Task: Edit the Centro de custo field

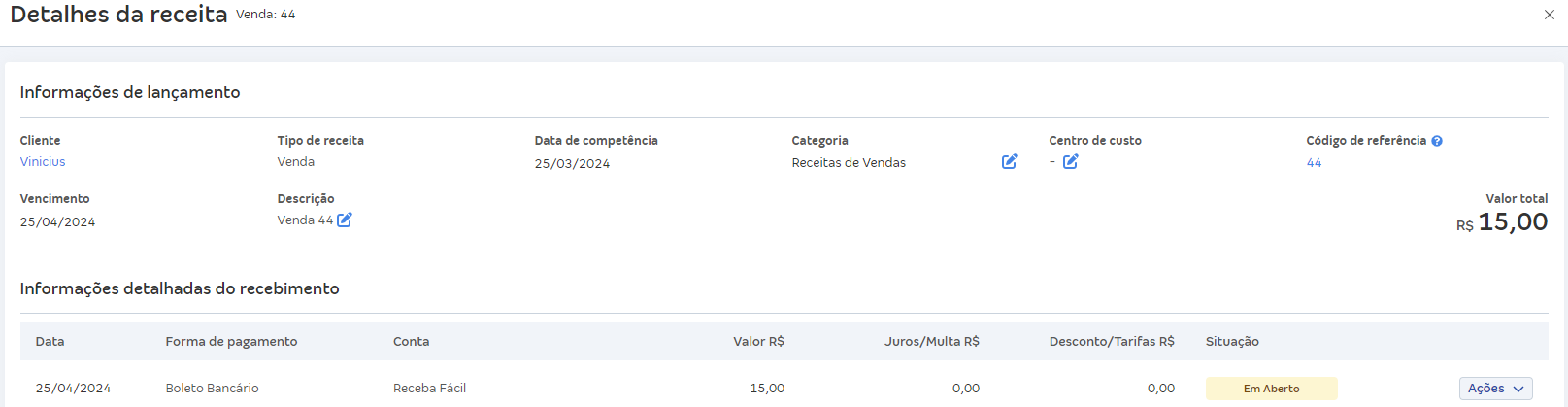Action: [1070, 162]
